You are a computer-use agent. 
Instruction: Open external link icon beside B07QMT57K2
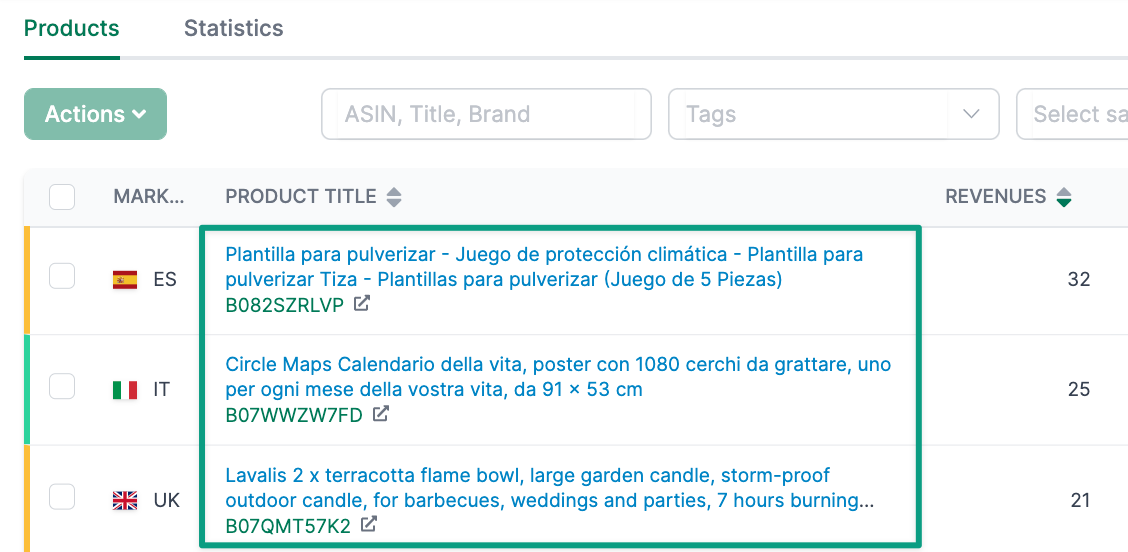tap(369, 524)
